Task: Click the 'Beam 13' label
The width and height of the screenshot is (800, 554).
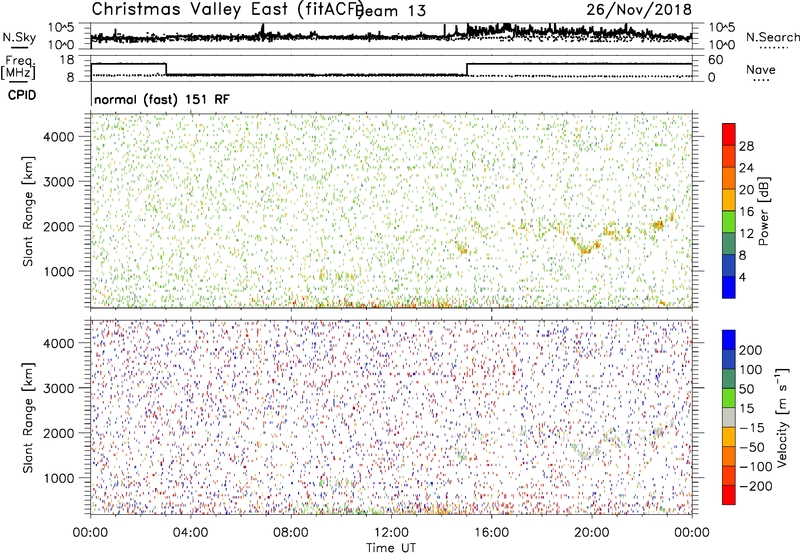Action: [x=390, y=11]
